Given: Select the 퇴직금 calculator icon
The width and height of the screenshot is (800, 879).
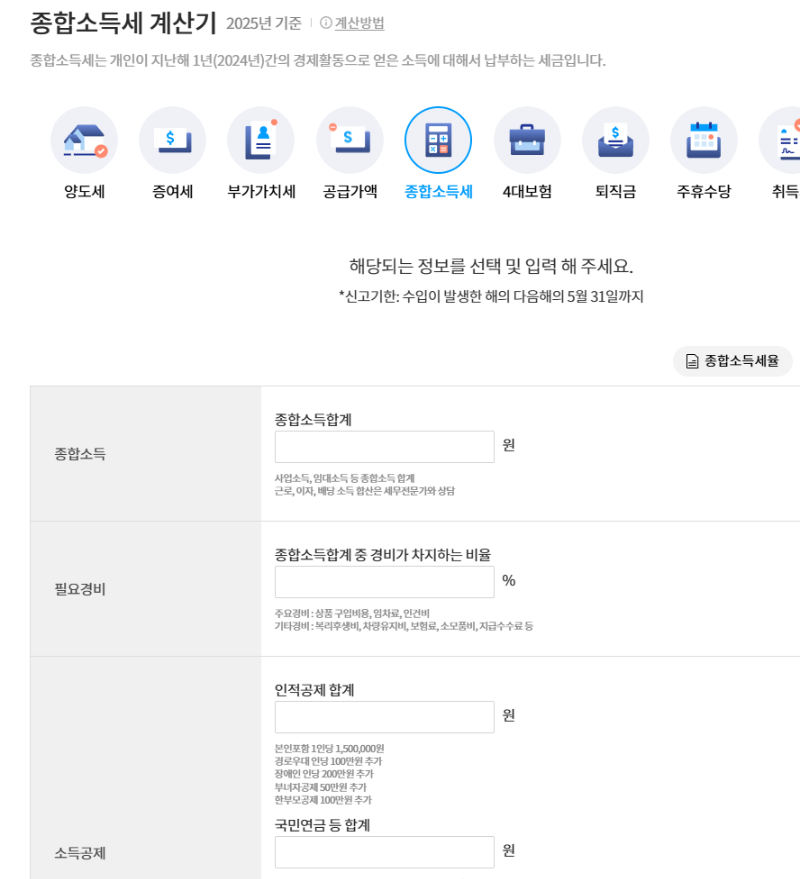Looking at the screenshot, I should click(x=615, y=140).
